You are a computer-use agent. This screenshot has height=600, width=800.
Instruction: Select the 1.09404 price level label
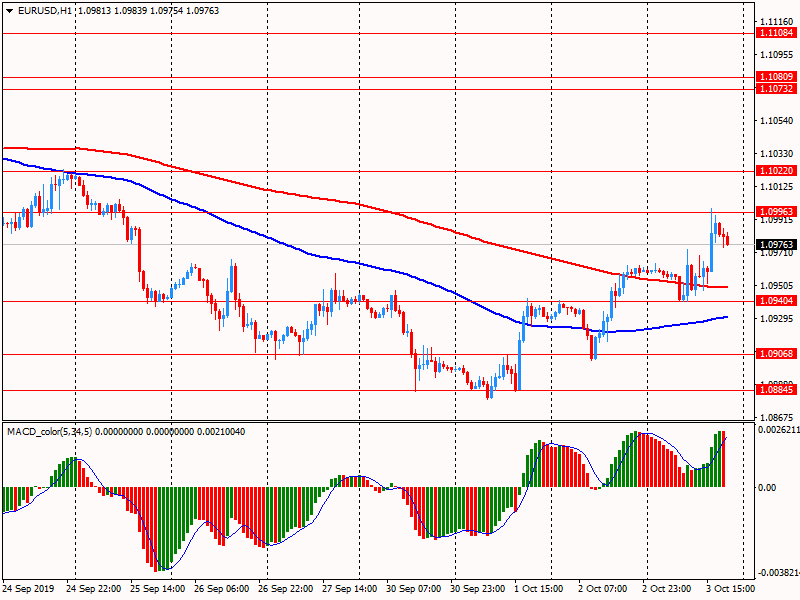[777, 301]
